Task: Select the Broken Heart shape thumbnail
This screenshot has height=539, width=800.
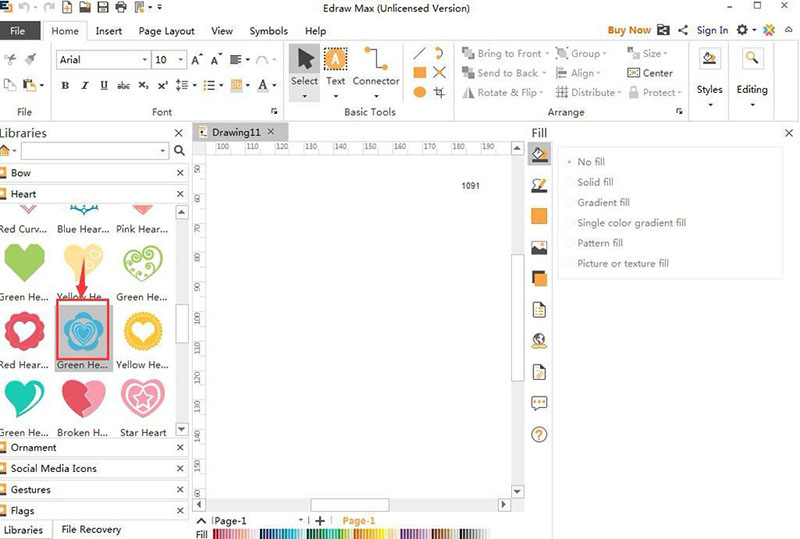Action: (x=84, y=398)
